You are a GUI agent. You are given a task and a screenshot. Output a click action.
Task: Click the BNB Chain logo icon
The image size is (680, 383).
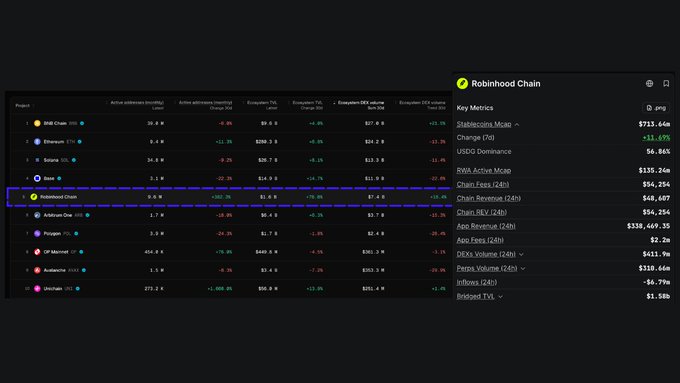click(x=37, y=123)
